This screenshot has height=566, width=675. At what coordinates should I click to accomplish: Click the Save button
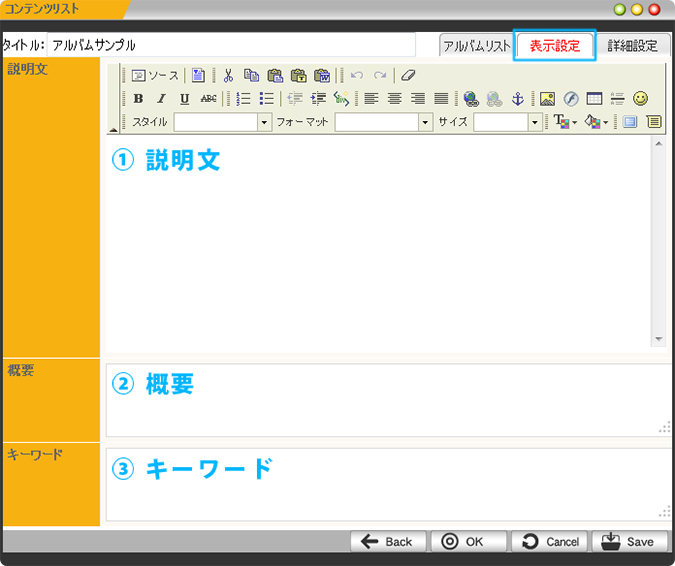(x=629, y=541)
